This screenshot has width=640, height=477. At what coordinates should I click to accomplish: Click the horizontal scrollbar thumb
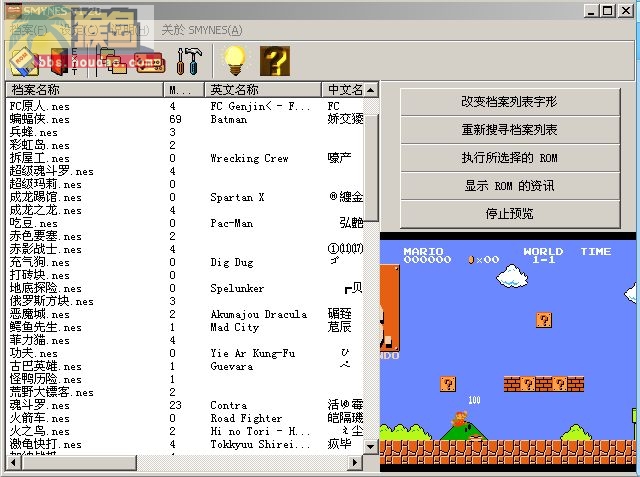coord(79,463)
